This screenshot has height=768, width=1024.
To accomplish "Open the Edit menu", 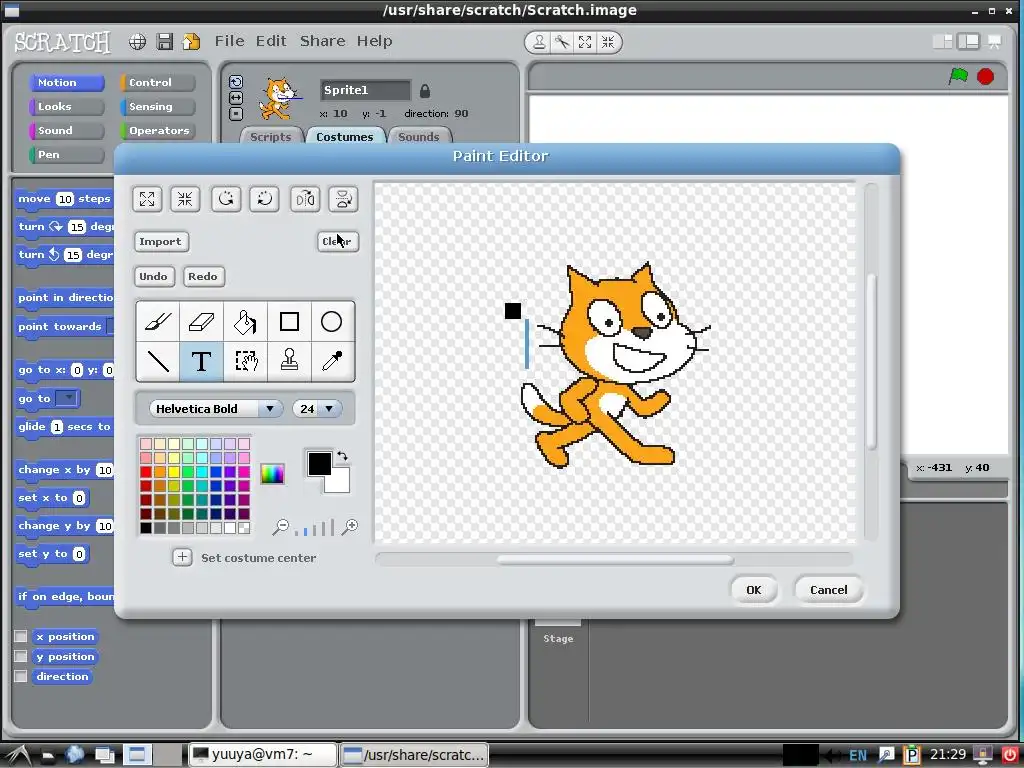I will coord(271,41).
